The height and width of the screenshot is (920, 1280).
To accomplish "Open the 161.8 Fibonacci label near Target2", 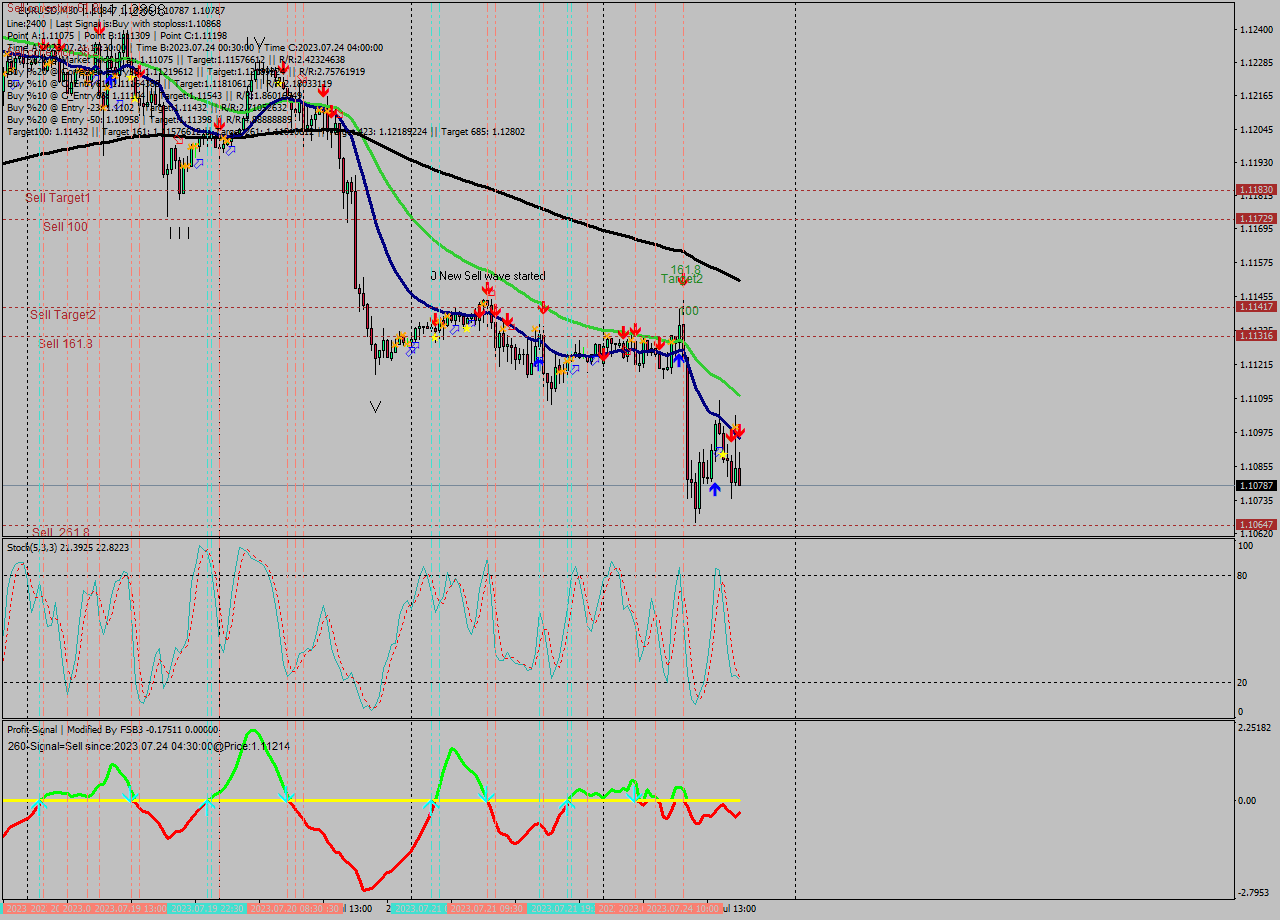I will point(685,270).
